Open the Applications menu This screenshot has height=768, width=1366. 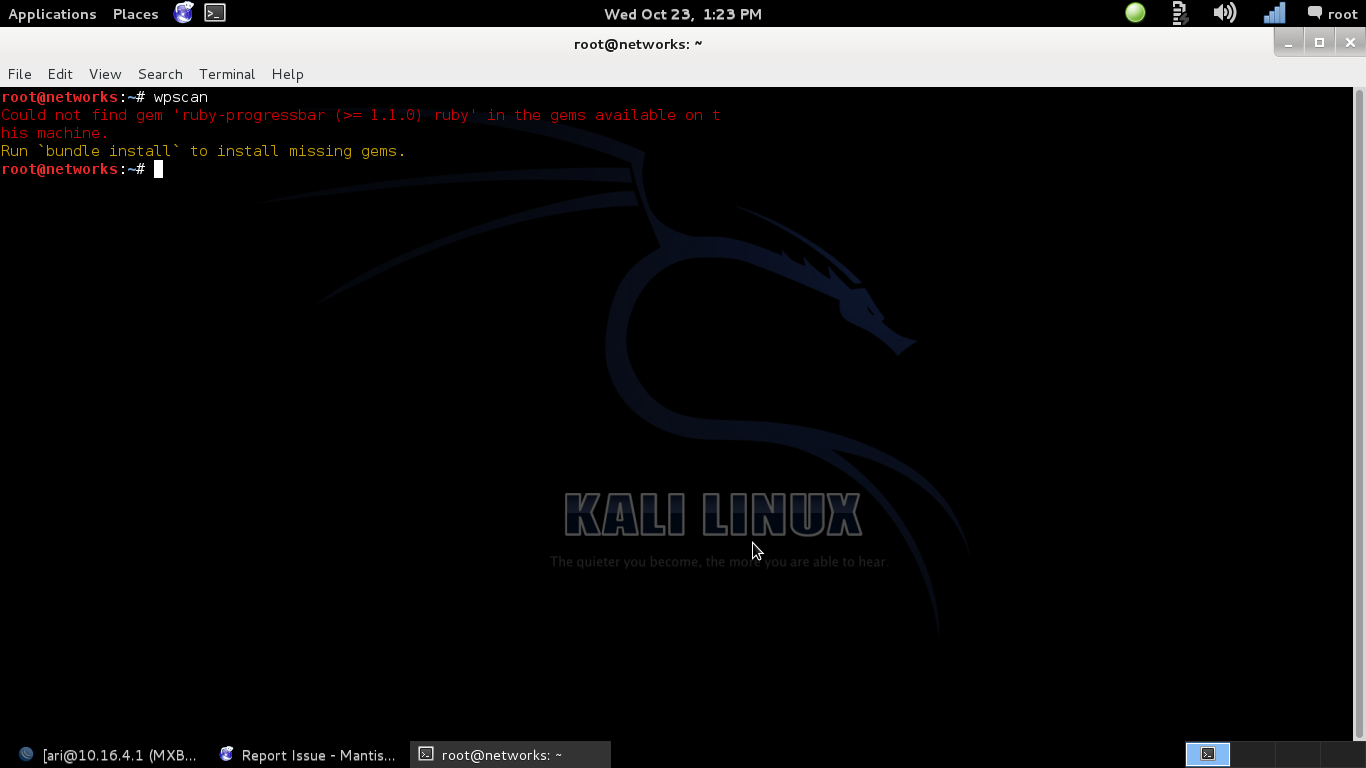click(x=52, y=14)
